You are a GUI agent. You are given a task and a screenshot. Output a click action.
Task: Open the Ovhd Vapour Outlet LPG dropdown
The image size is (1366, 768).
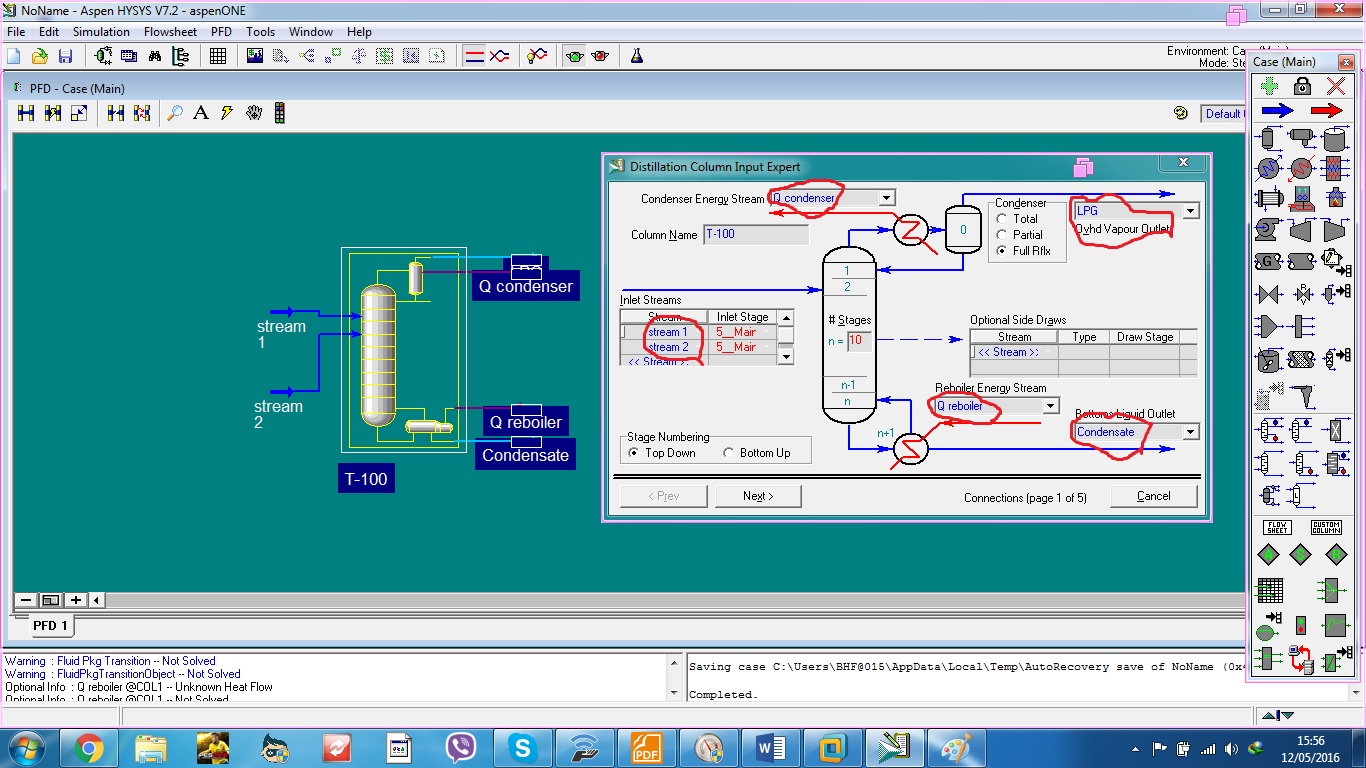tap(1189, 210)
